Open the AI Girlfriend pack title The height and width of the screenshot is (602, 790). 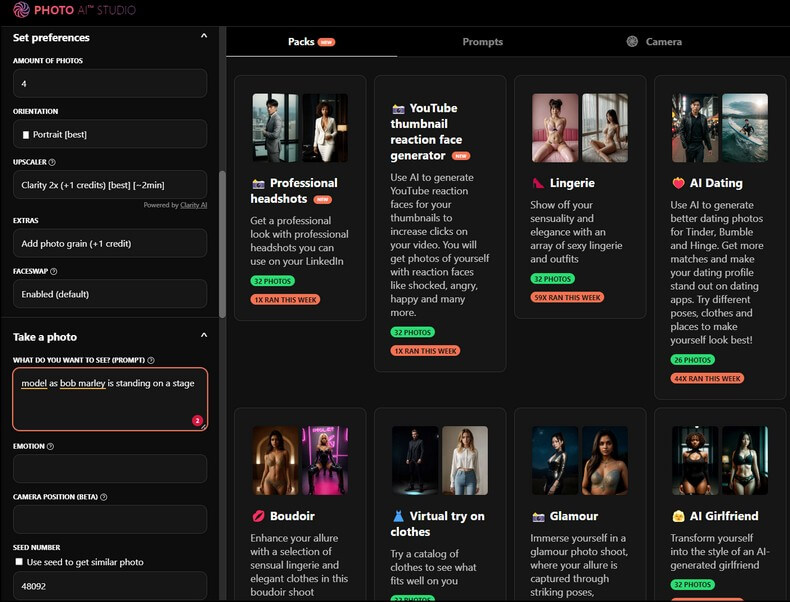(x=724, y=516)
